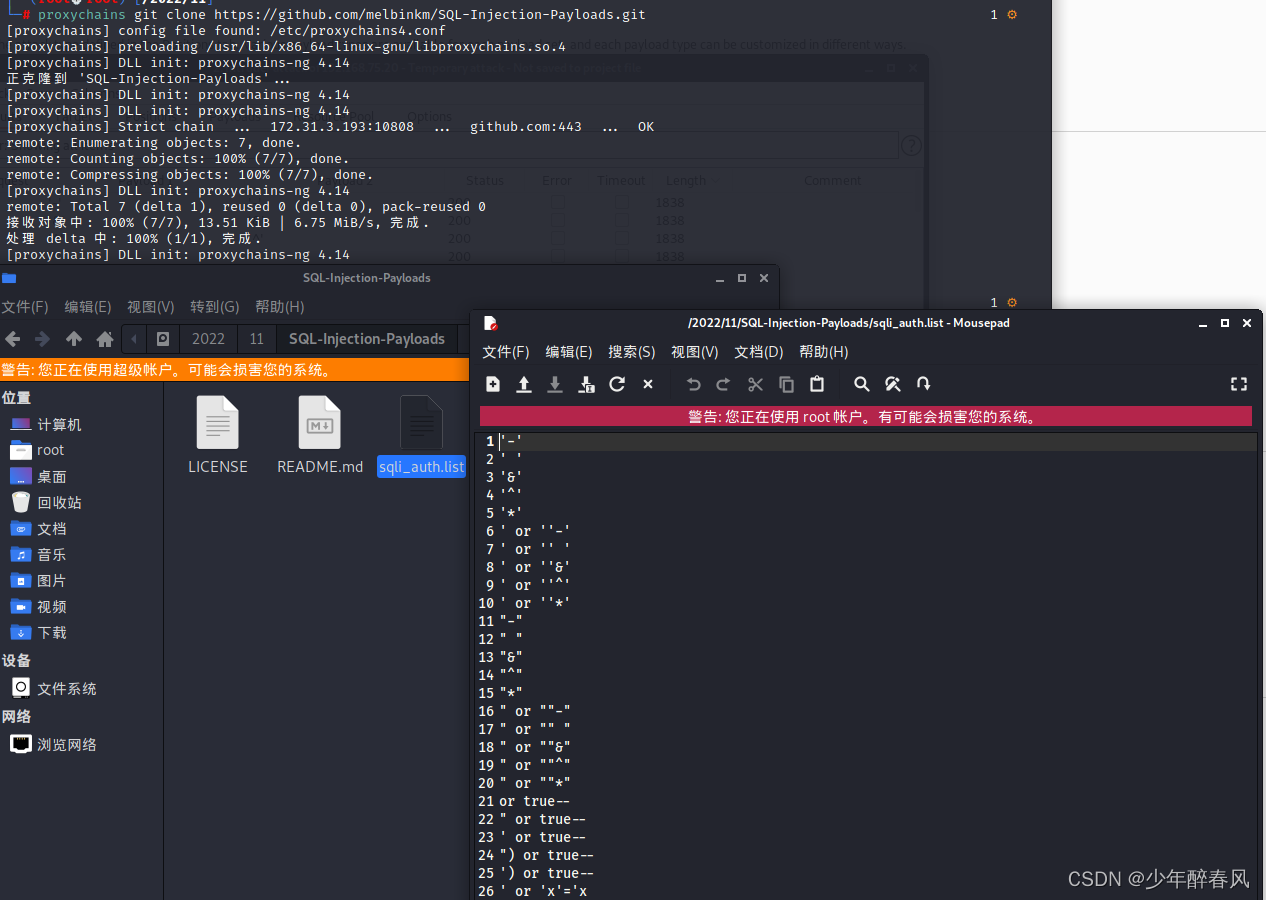1266x900 pixels.
Task: Open 搜索(S) menu in Mousepad
Action: coord(632,352)
